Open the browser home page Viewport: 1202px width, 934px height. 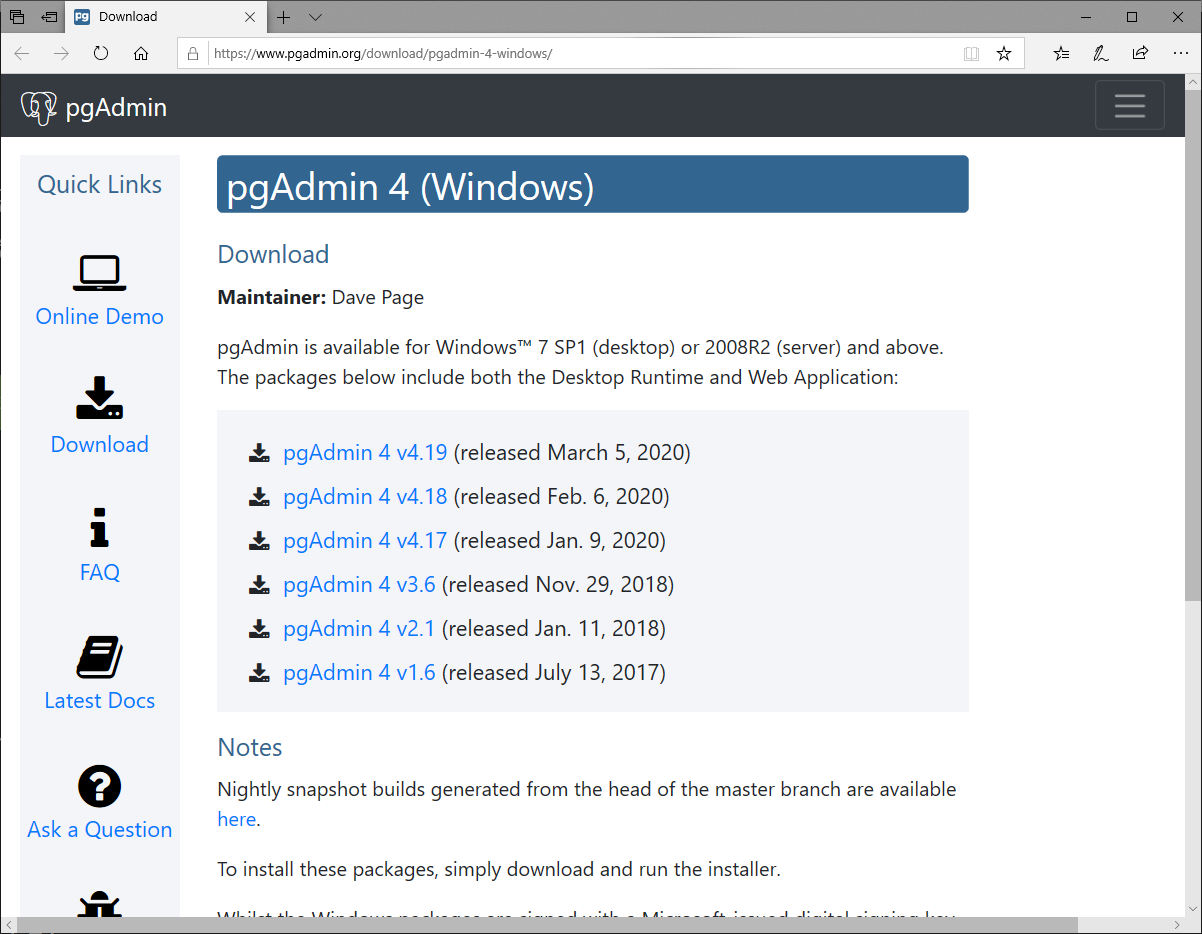click(x=141, y=53)
